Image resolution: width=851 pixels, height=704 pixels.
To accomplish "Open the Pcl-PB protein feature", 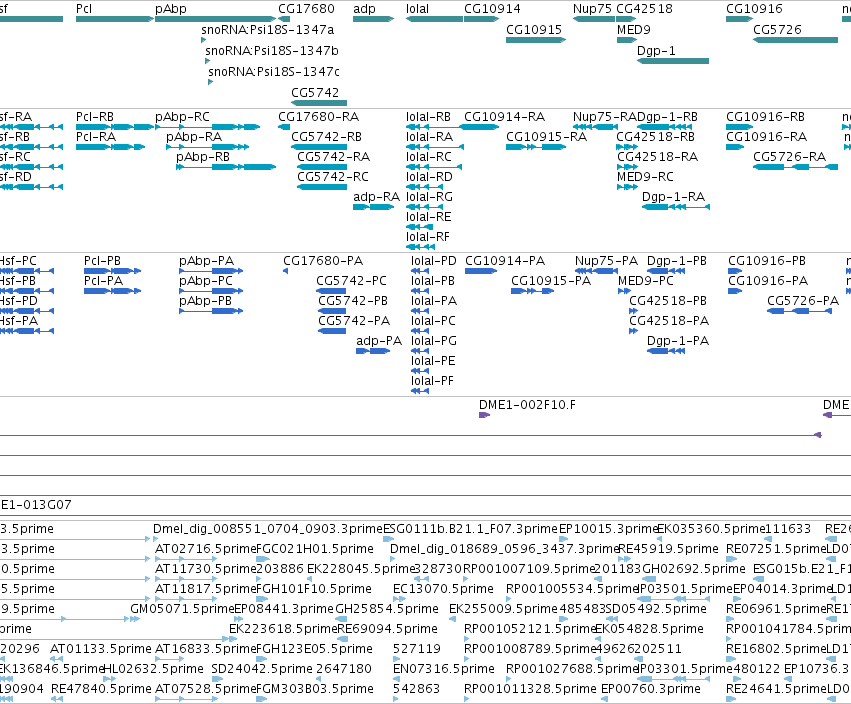I will pos(112,271).
